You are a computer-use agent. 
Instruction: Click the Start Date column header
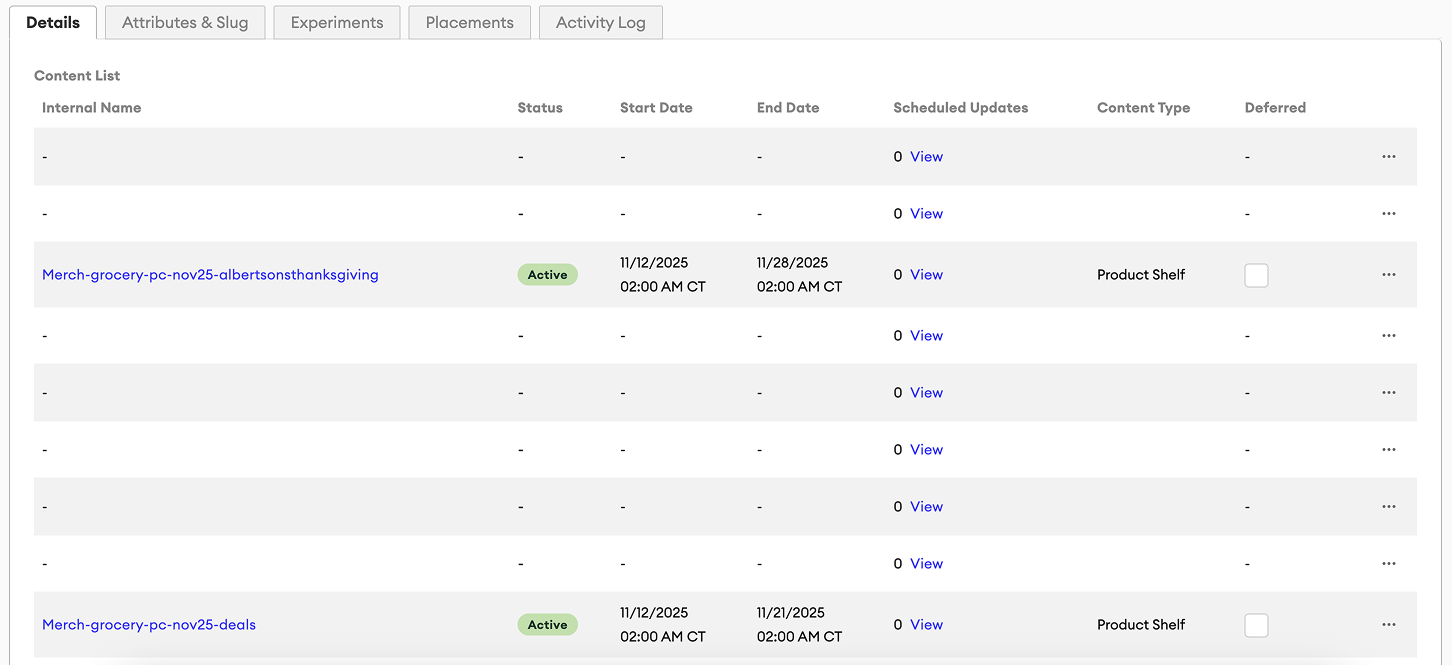tap(656, 108)
